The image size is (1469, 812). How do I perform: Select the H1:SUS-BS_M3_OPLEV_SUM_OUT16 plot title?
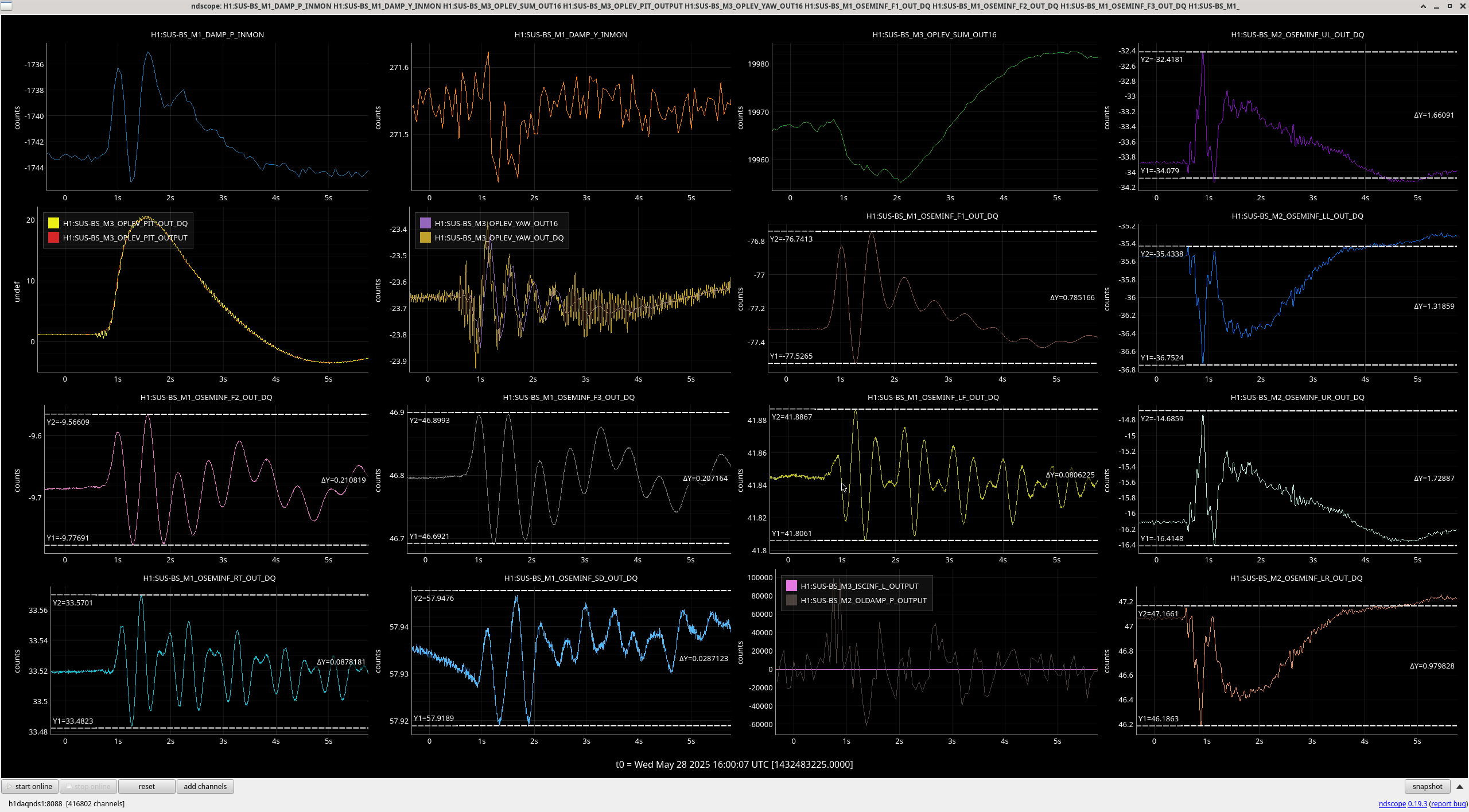(934, 34)
